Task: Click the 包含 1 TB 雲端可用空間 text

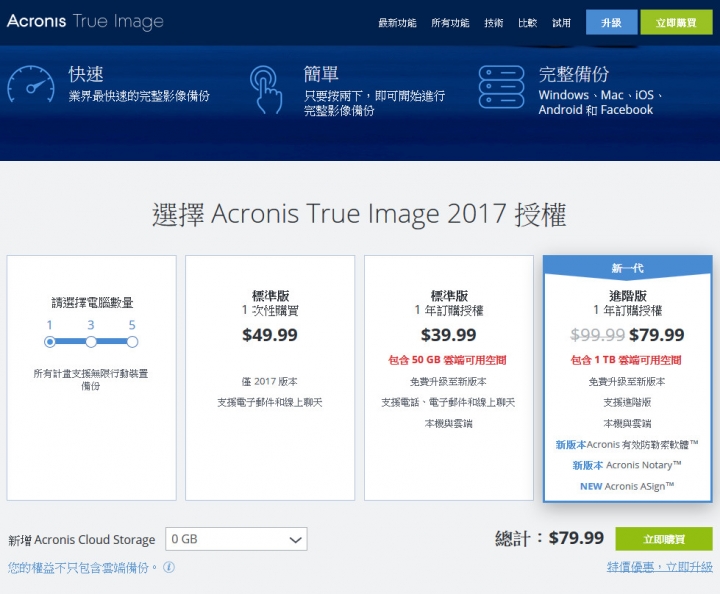Action: tap(626, 360)
